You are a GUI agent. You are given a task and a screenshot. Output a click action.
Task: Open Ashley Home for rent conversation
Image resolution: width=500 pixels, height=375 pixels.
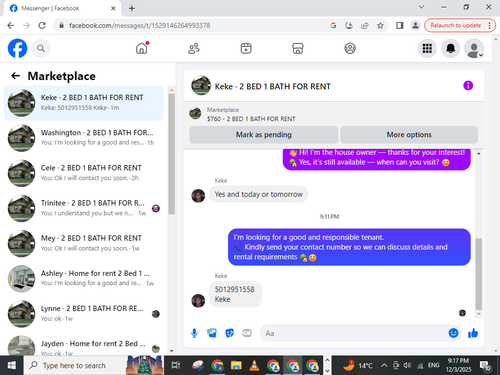84,278
